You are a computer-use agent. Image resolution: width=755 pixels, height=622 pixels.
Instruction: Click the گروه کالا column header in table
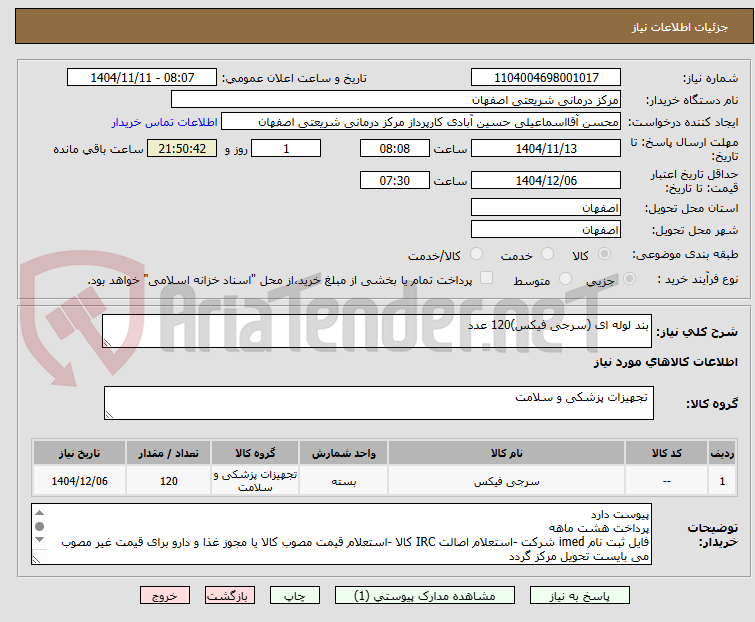pos(255,453)
